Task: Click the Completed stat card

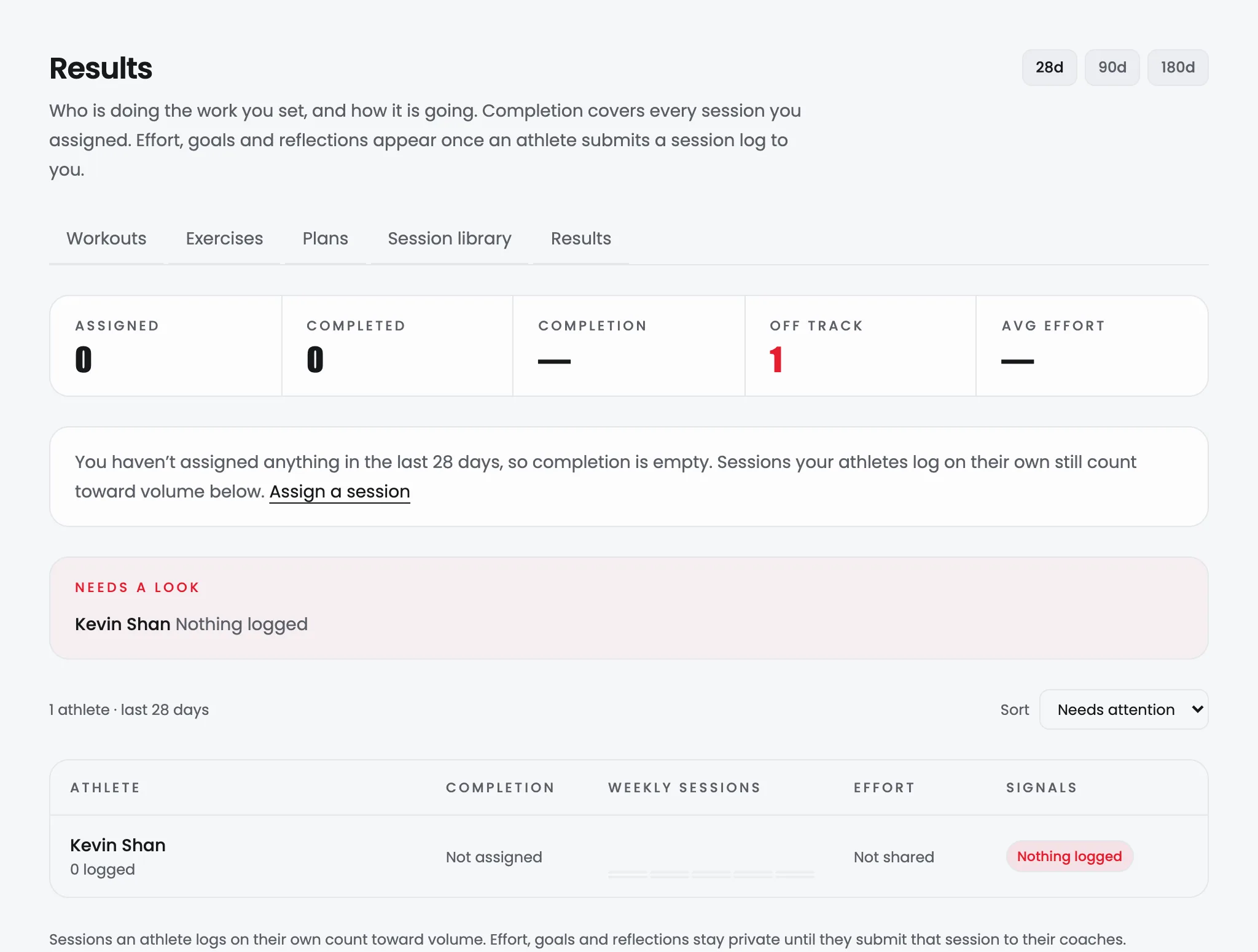Action: (x=397, y=346)
